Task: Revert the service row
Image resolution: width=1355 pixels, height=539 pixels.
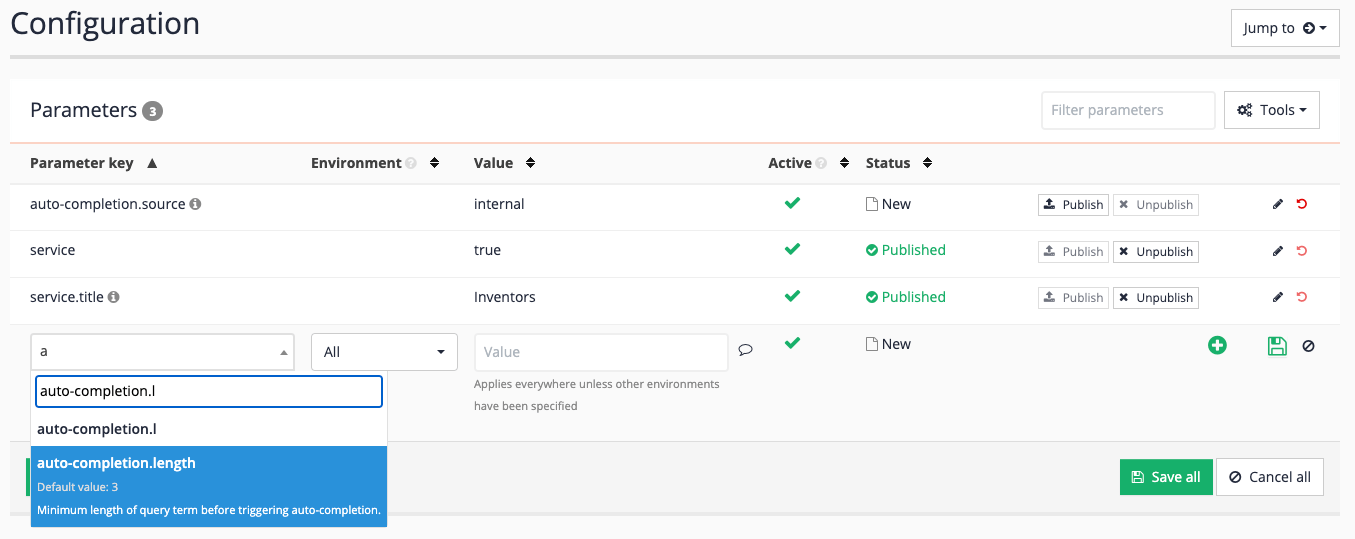Action: (1301, 251)
